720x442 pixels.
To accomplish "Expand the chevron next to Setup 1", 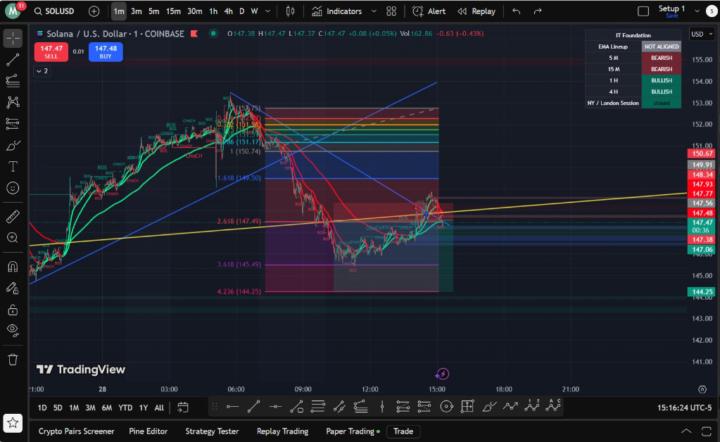I will 697,11.
